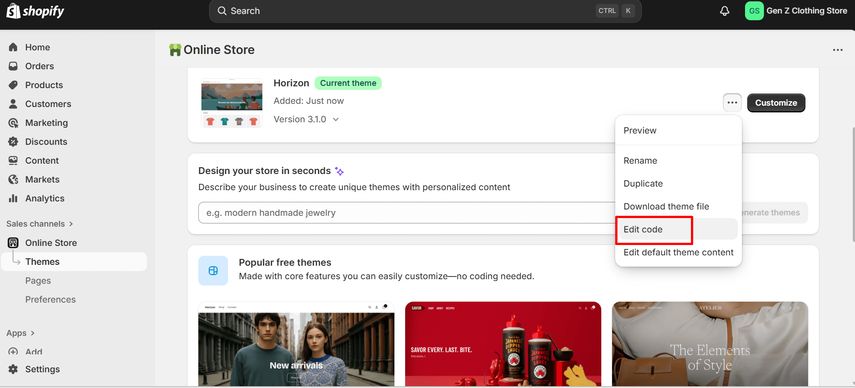
Task: Open the page more-actions ellipsis at top right
Action: point(838,50)
